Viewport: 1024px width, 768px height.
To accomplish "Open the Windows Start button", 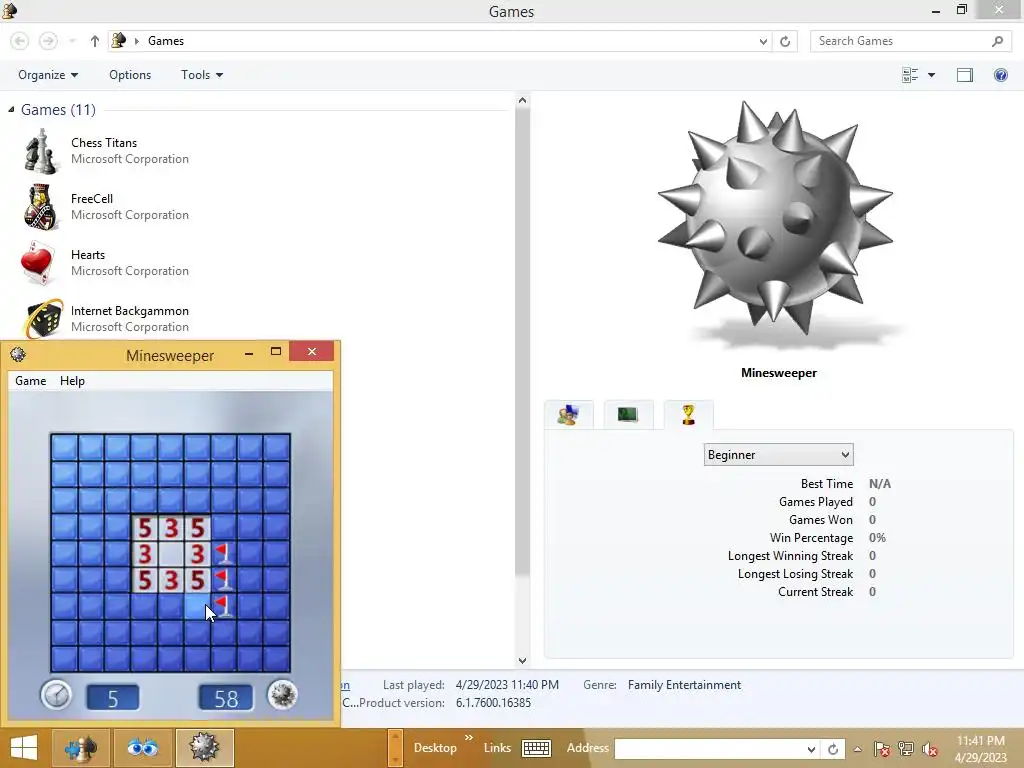I will click(x=24, y=748).
